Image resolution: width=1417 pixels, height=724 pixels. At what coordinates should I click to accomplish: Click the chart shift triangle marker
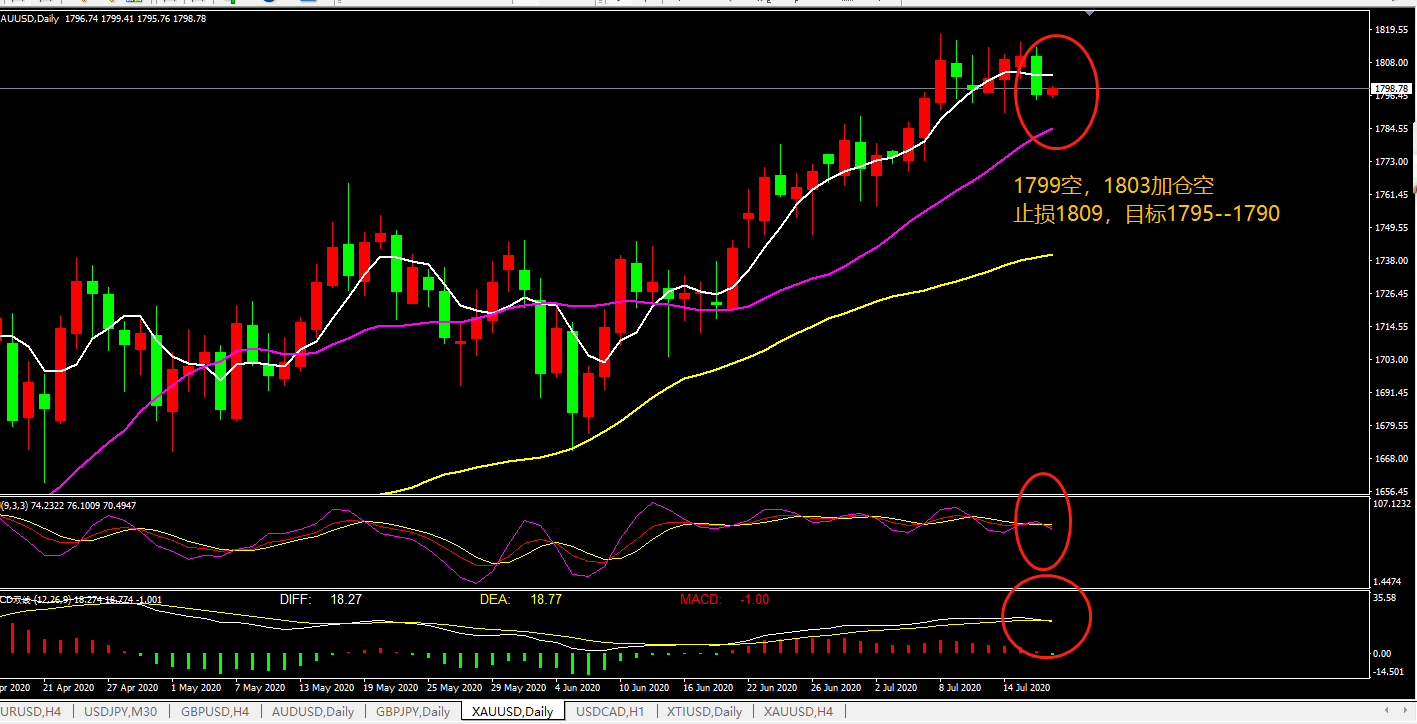point(1089,13)
